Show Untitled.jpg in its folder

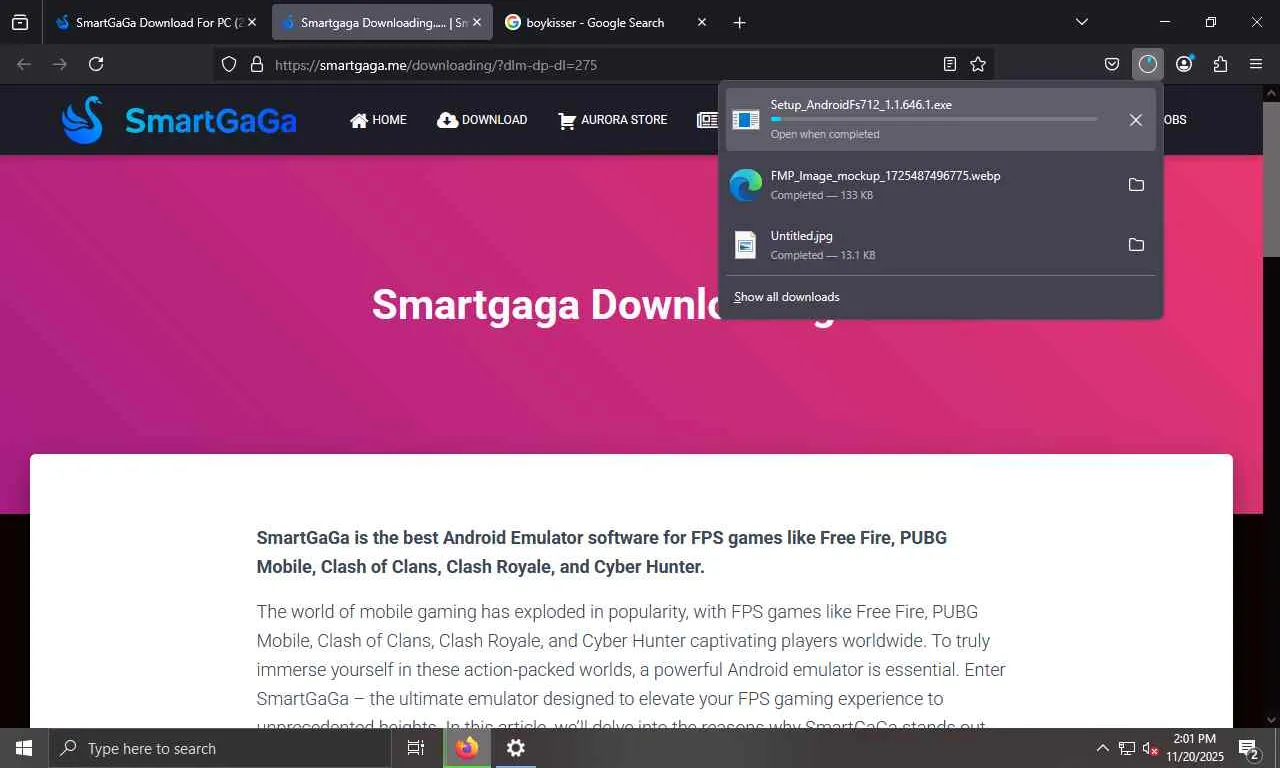(1136, 245)
